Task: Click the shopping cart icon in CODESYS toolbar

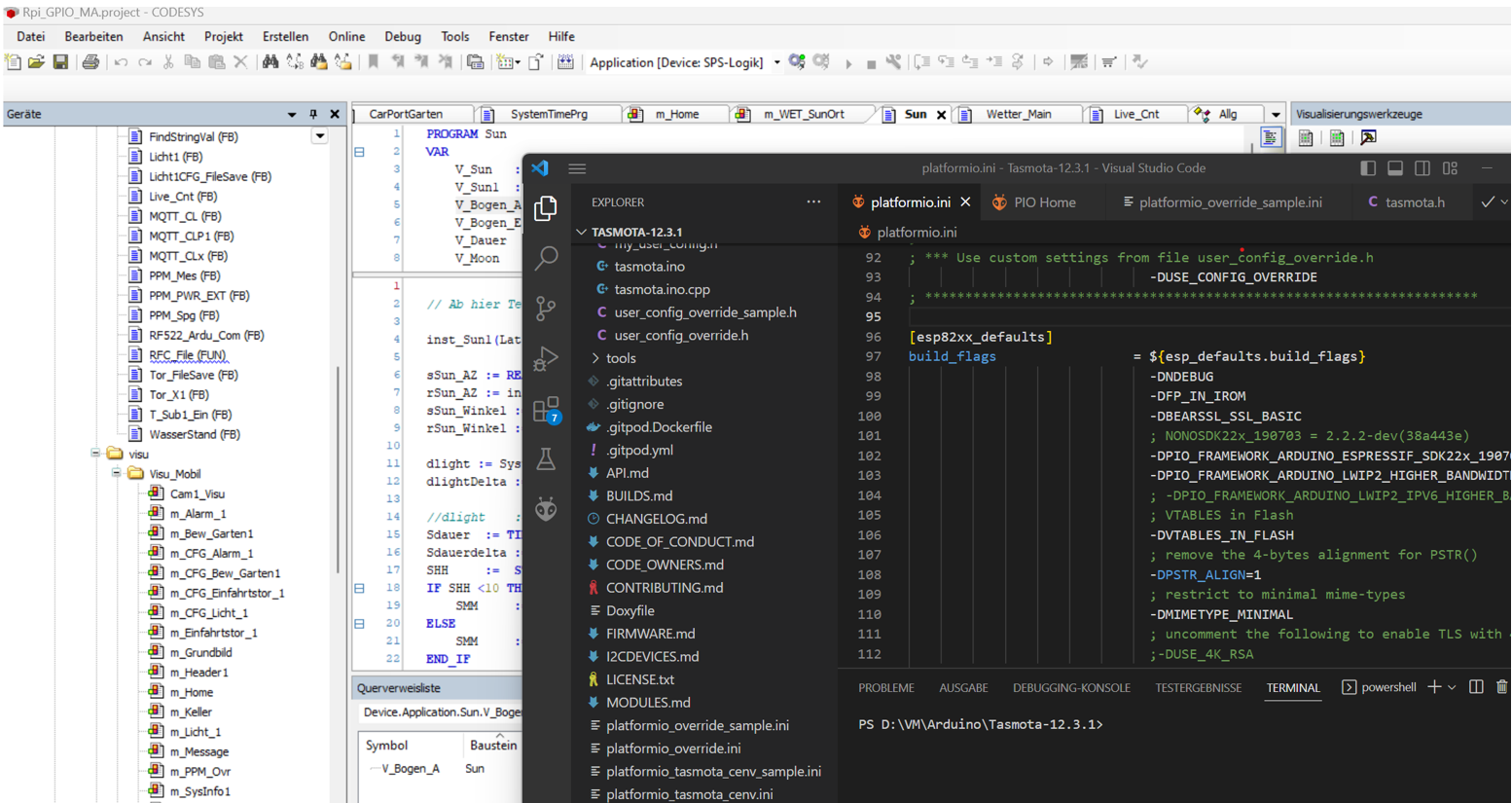Action: tap(1108, 62)
